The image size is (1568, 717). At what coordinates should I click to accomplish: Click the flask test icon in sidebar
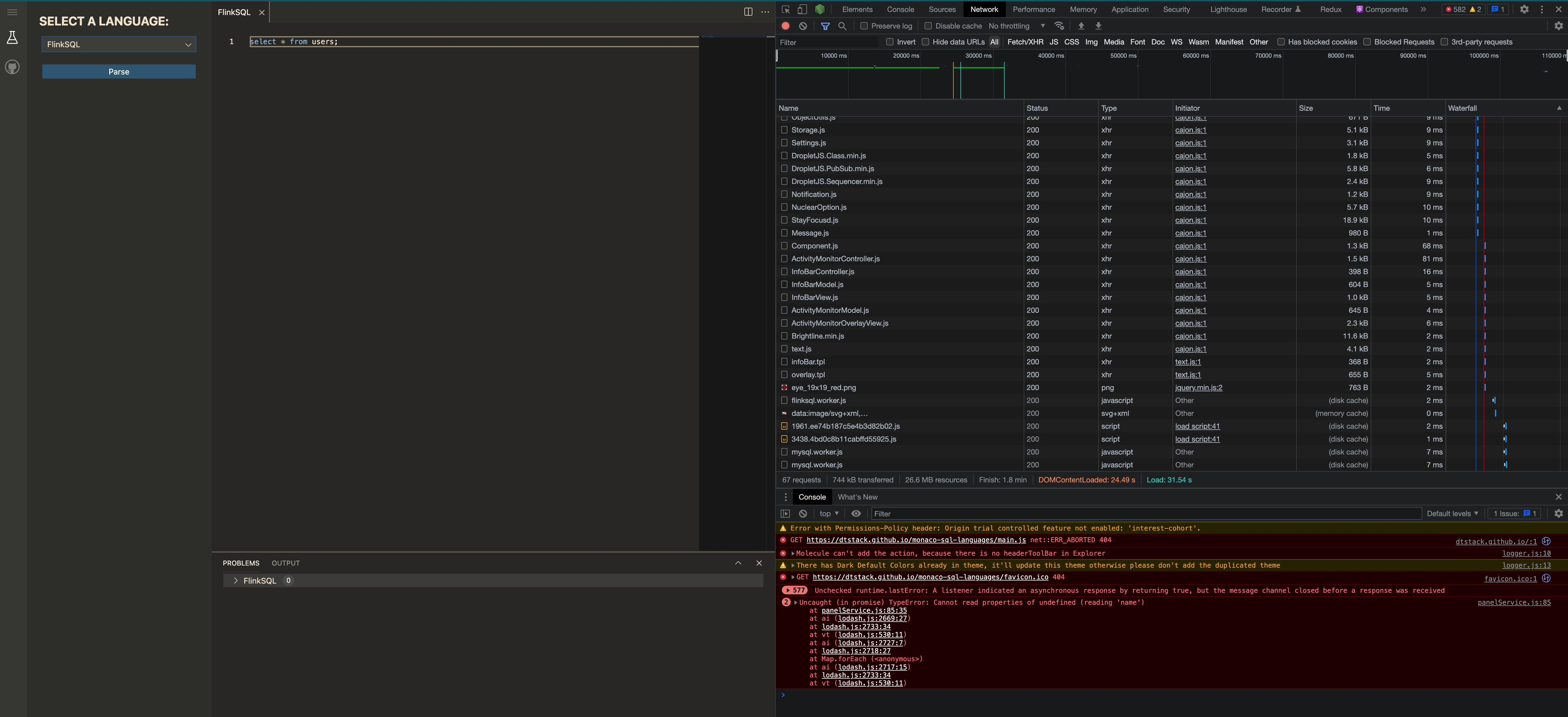click(12, 38)
